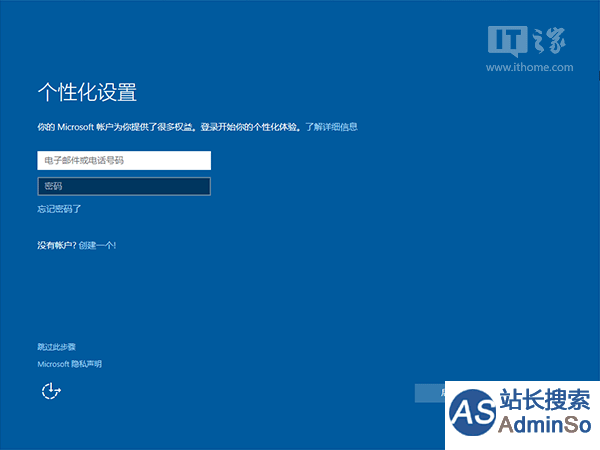The height and width of the screenshot is (450, 600).
Task: Click the email or phone number field
Action: 124,160
